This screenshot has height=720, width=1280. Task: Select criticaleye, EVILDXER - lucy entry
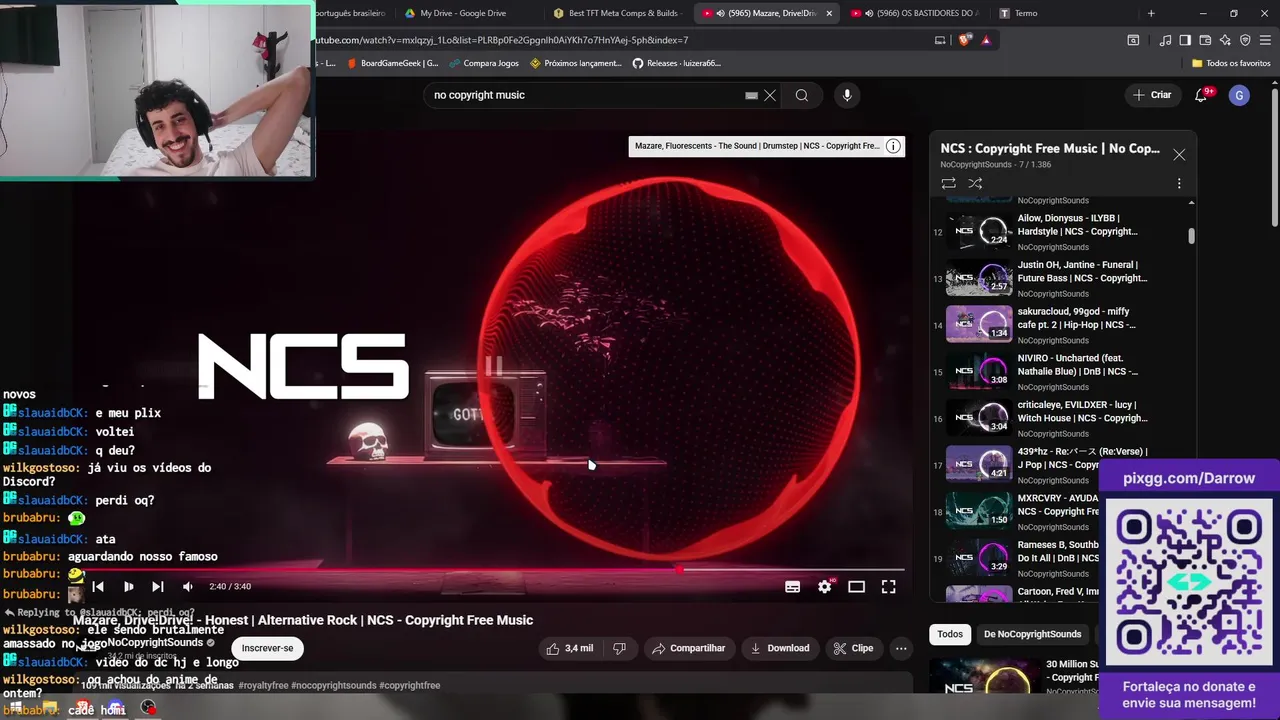coord(1061,418)
